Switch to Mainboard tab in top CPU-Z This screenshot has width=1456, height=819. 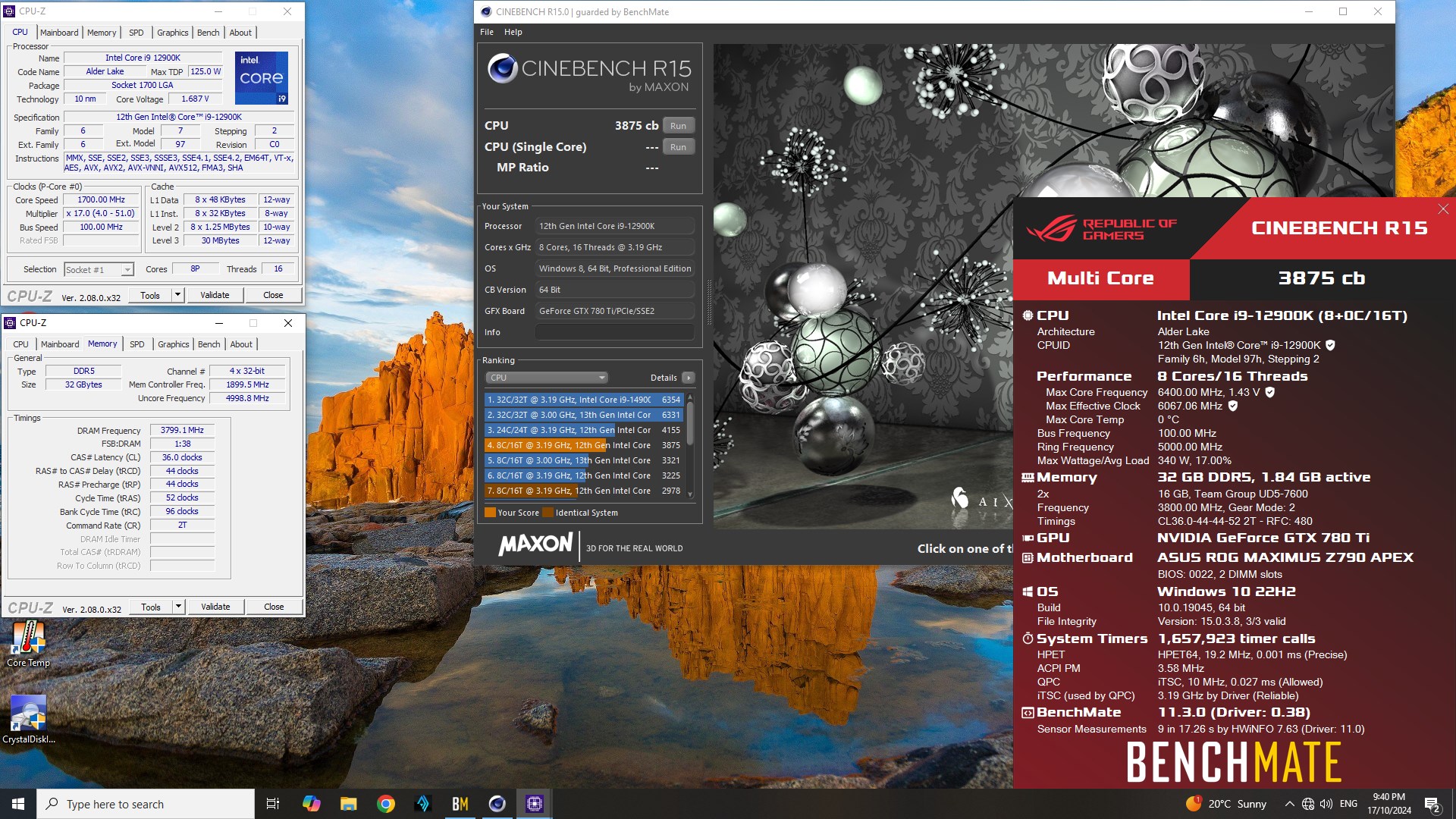59,33
